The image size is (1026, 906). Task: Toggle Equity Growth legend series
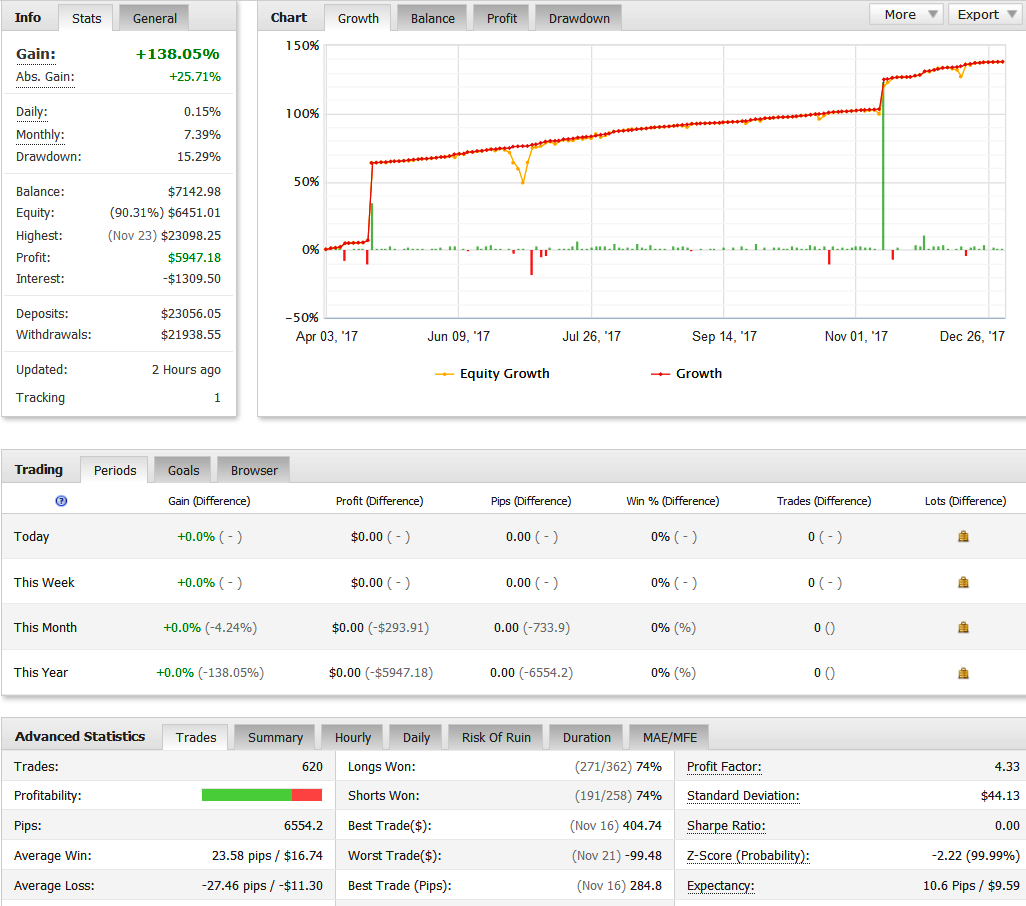pos(492,374)
